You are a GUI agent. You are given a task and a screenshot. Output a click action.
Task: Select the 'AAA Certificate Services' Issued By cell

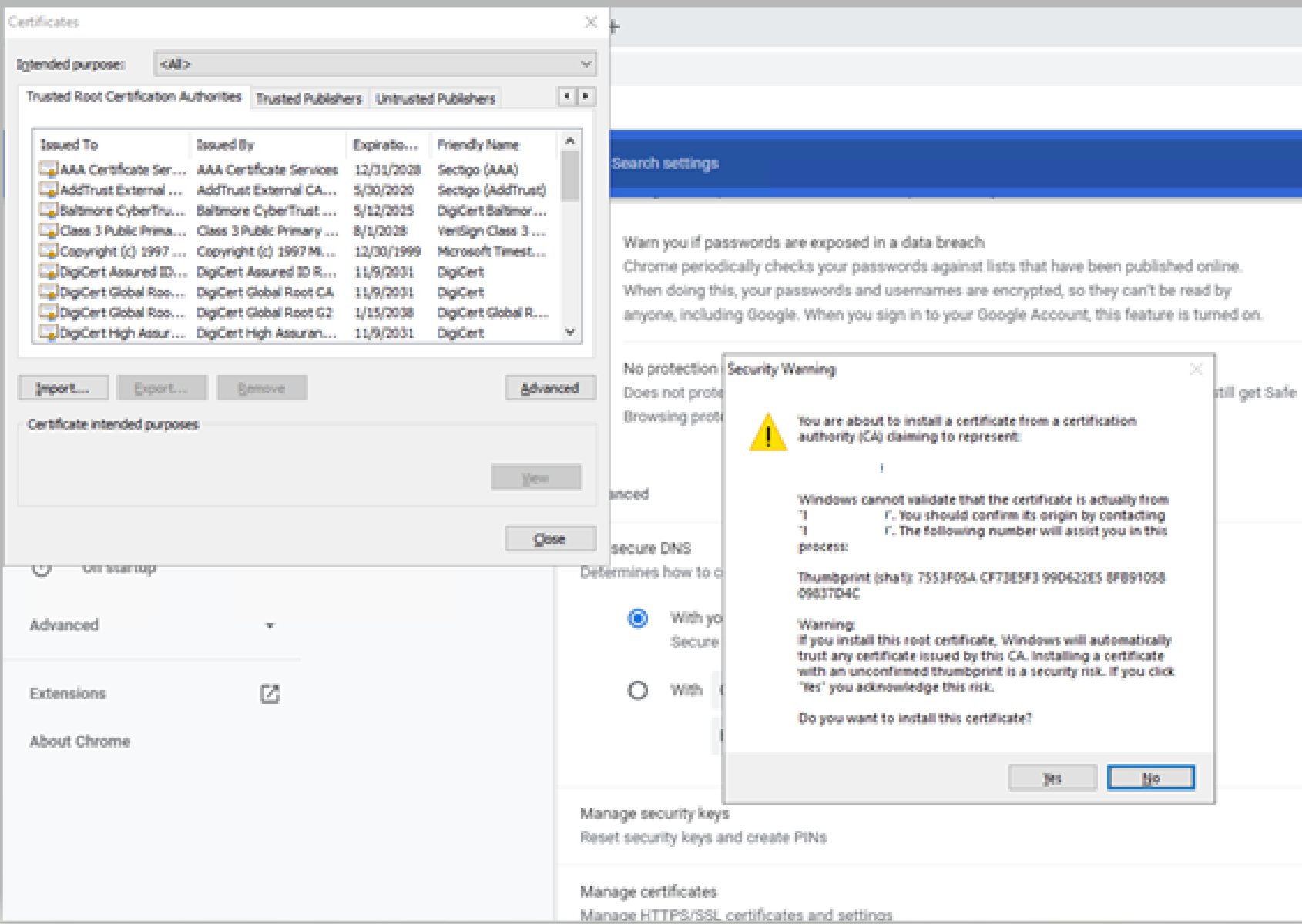tap(267, 169)
